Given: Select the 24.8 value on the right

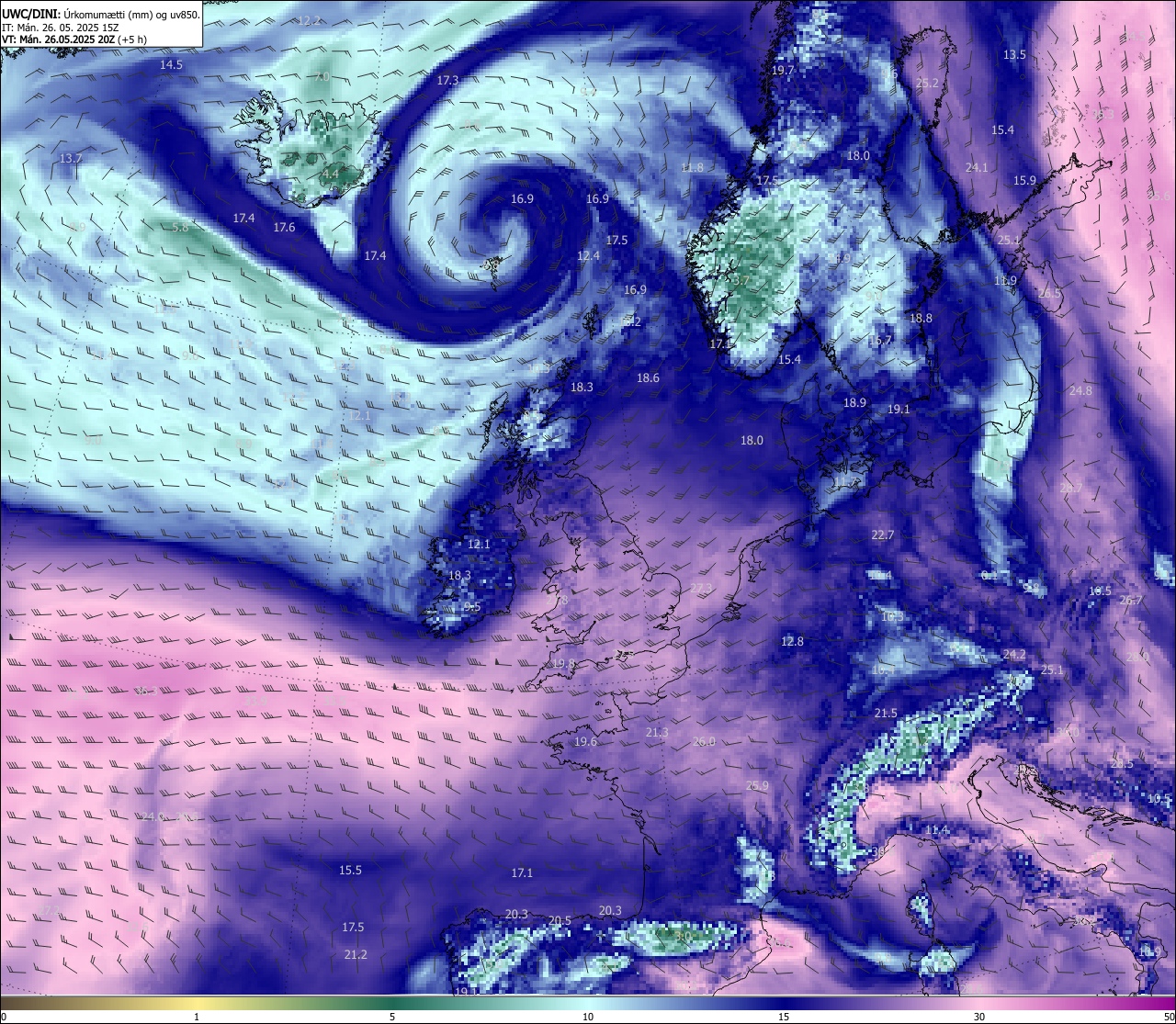Looking at the screenshot, I should coord(1080,391).
